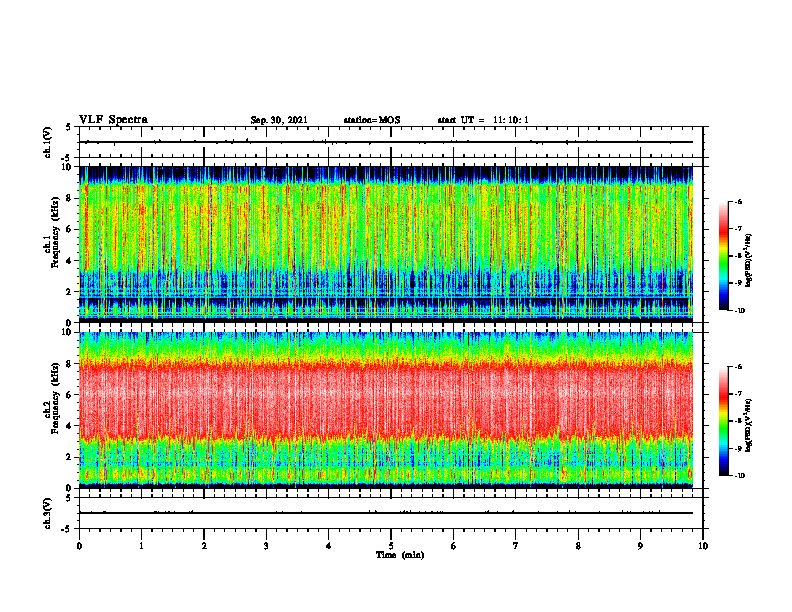The image size is (792, 612).
Task: Click time axis tick label "1"
Action: (141, 546)
